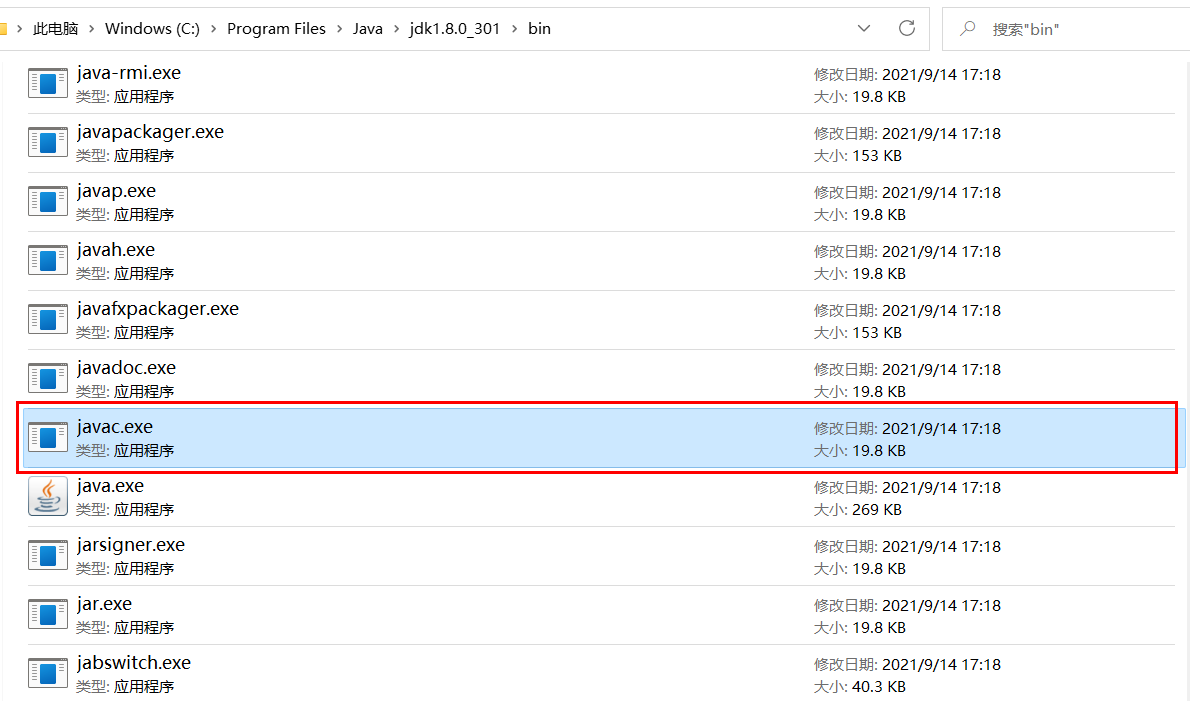Viewport: 1190px width, 701px height.
Task: Select the jabswitch.exe file icon
Action: [48, 674]
